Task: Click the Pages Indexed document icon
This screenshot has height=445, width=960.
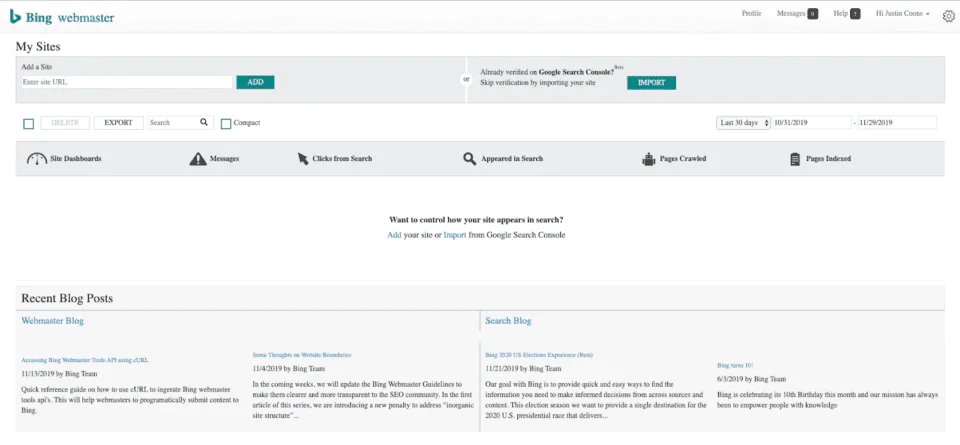Action: (795, 159)
